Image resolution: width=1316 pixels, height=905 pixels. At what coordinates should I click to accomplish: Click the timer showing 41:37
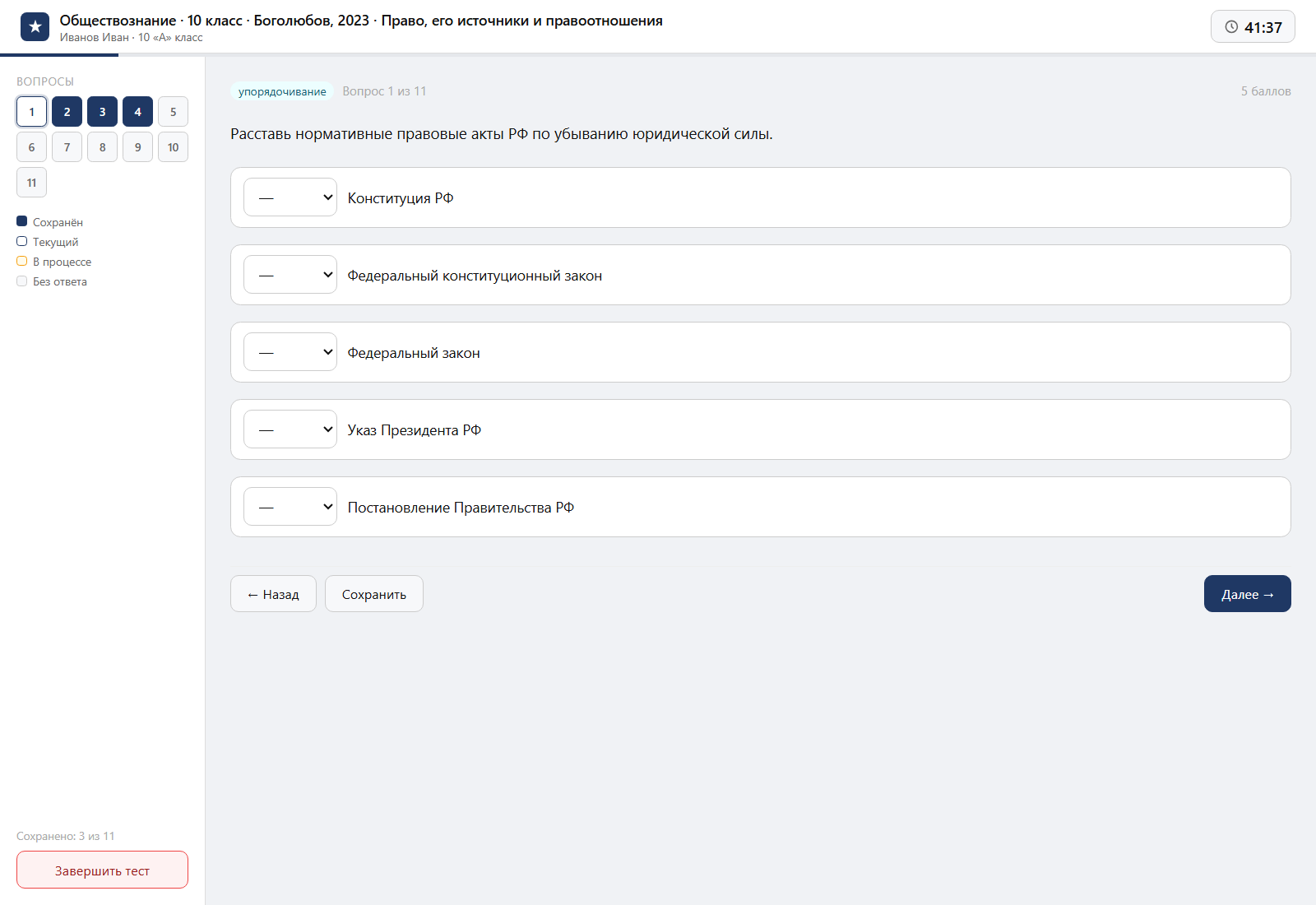(1253, 27)
